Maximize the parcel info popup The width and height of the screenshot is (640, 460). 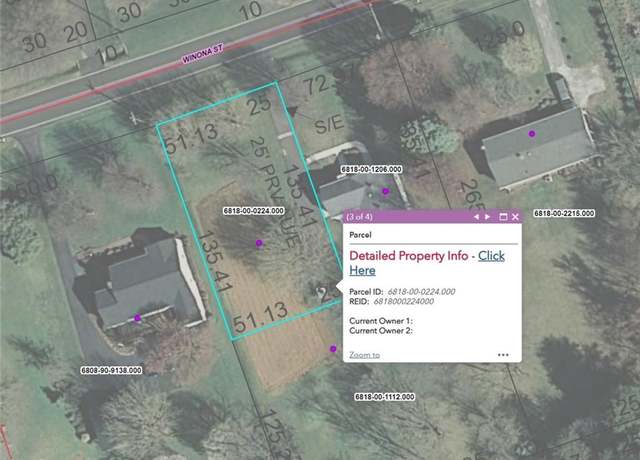503,217
